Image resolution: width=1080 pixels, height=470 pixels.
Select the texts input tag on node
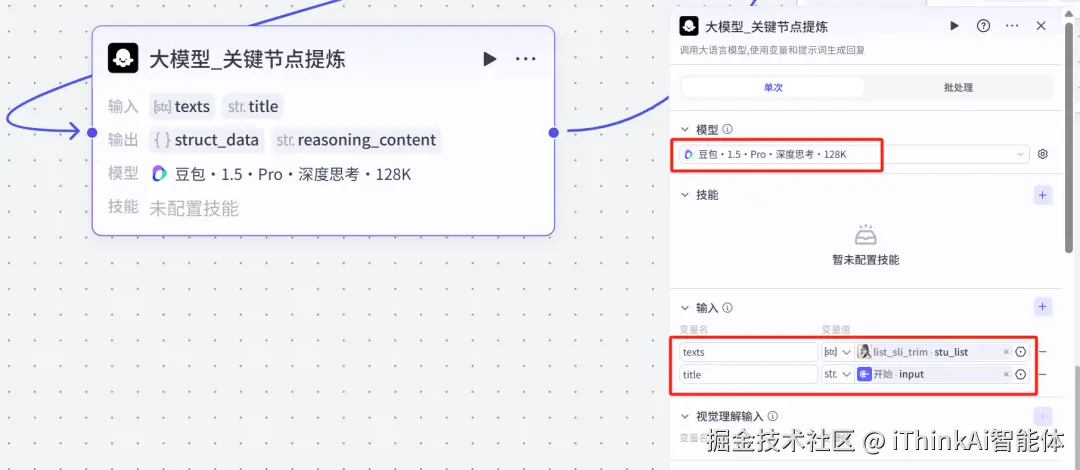pyautogui.click(x=182, y=107)
